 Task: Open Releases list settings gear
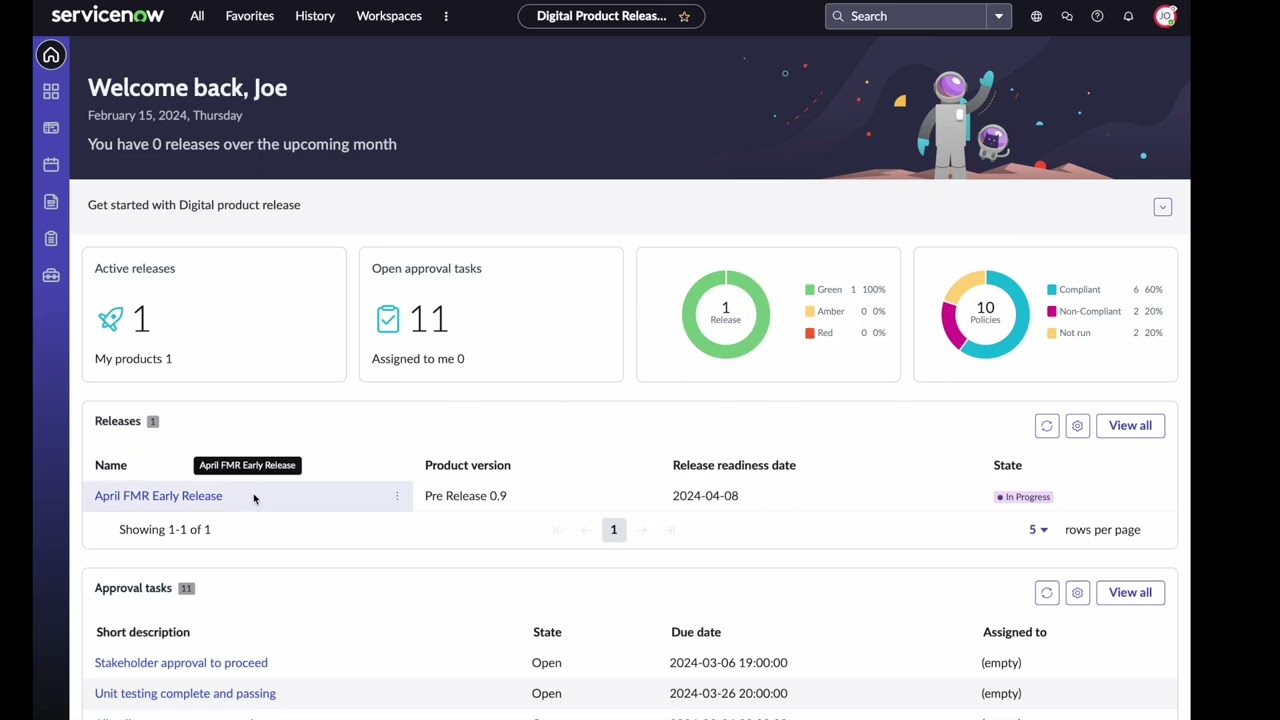pos(1077,426)
